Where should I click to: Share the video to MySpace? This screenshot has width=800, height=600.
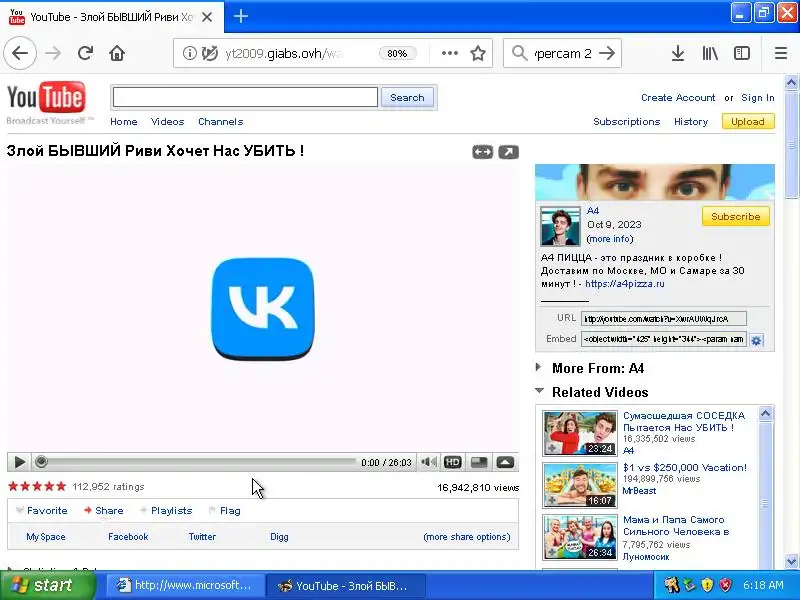coord(45,537)
